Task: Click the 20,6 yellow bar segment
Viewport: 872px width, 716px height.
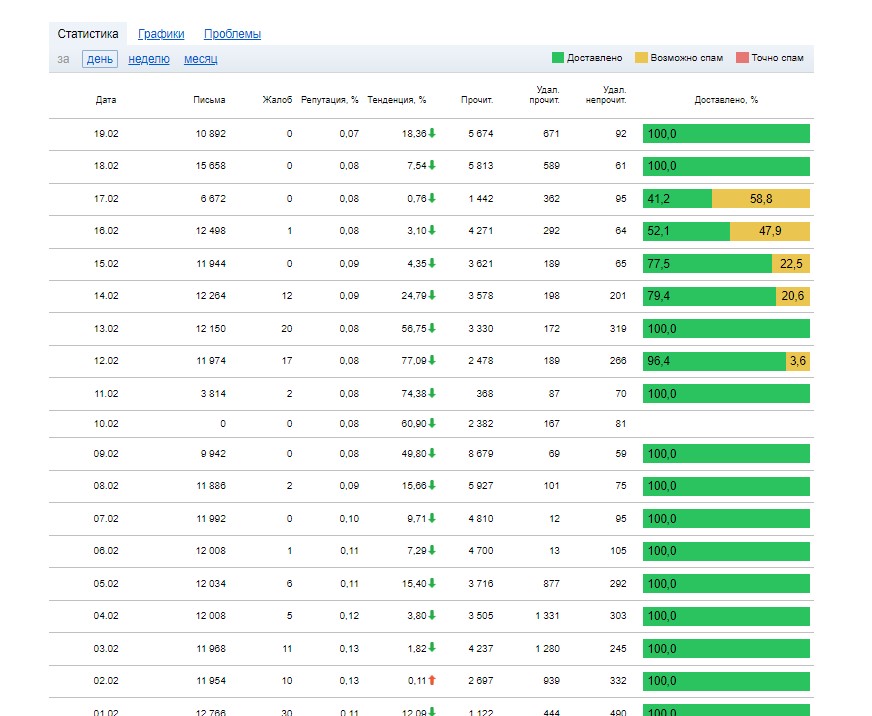Action: pos(792,296)
